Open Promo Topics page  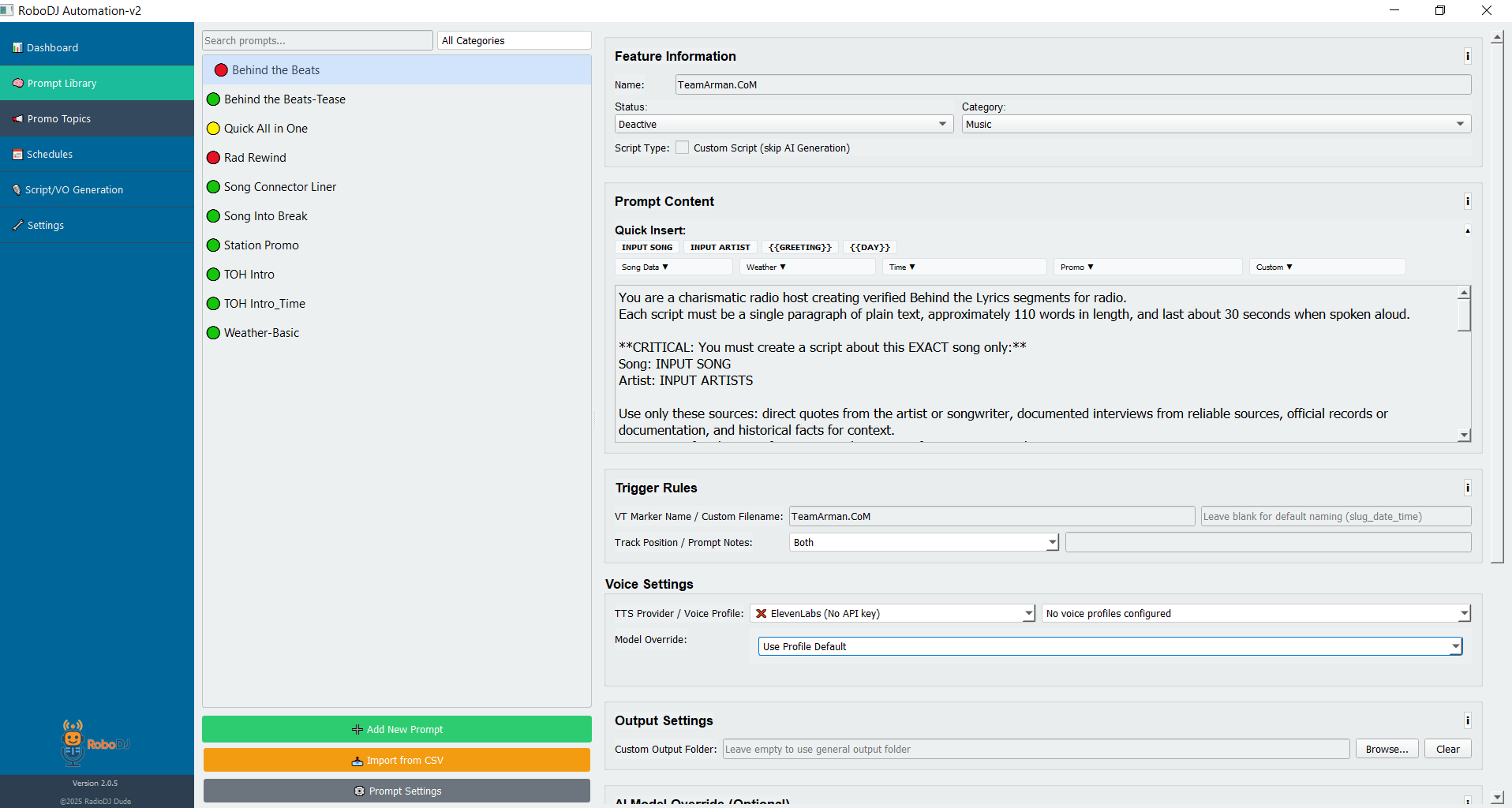[97, 118]
